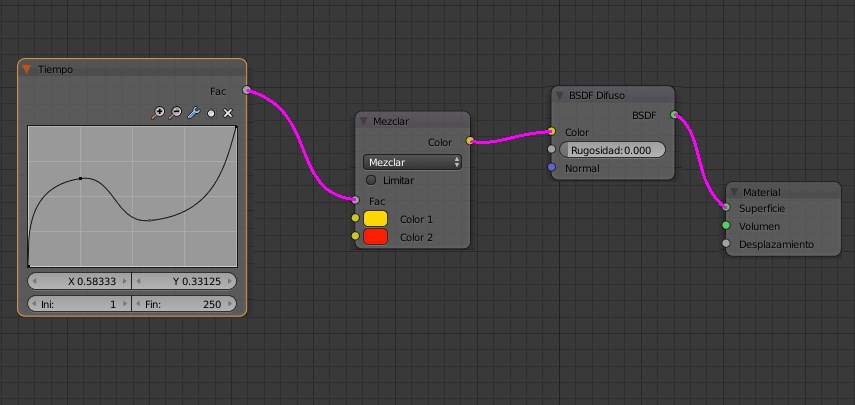
Task: Click the Superficie input socket
Action: [726, 207]
